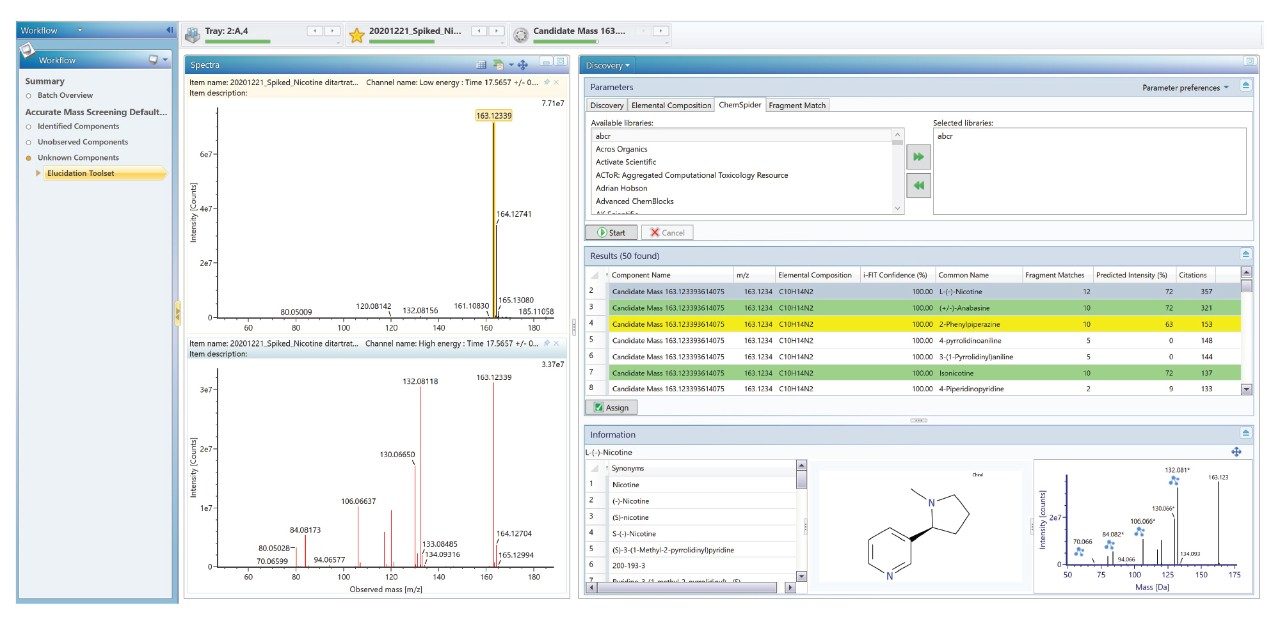Remove library with green left arrows
Screen dimensions: 1280x626
tap(918, 185)
